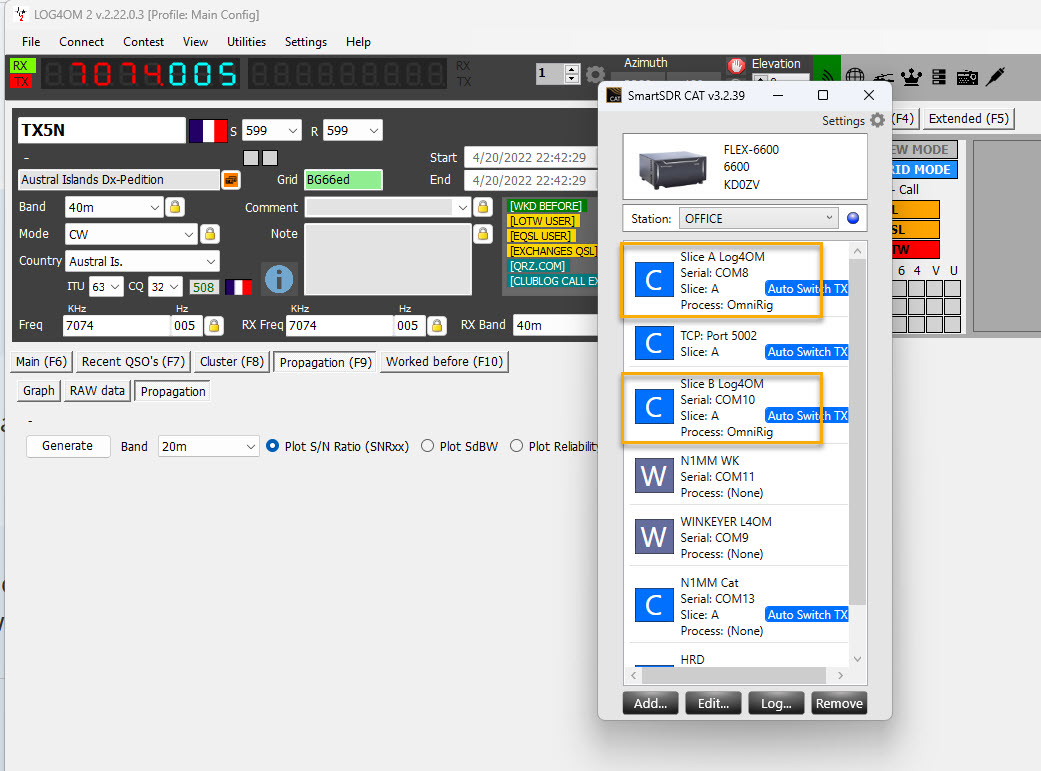Click the French flag next to callsign TX5N
1041x771 pixels.
click(208, 131)
